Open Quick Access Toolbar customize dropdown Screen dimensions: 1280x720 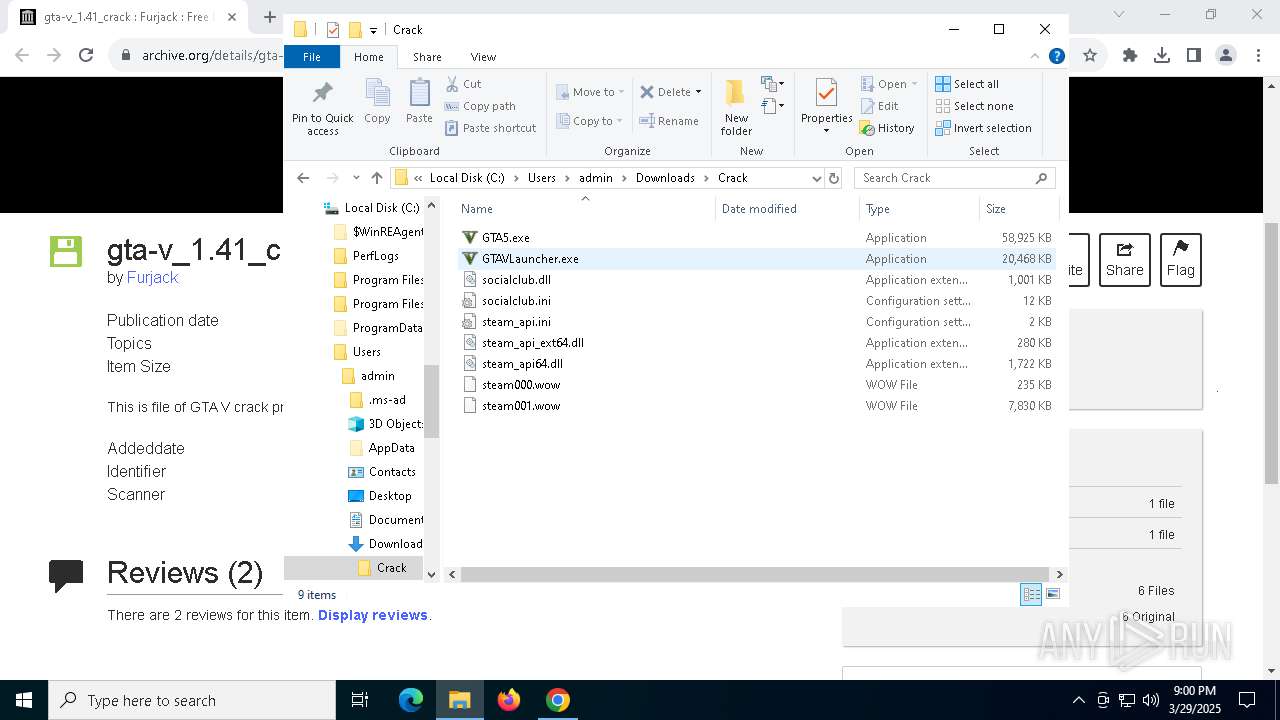point(373,30)
